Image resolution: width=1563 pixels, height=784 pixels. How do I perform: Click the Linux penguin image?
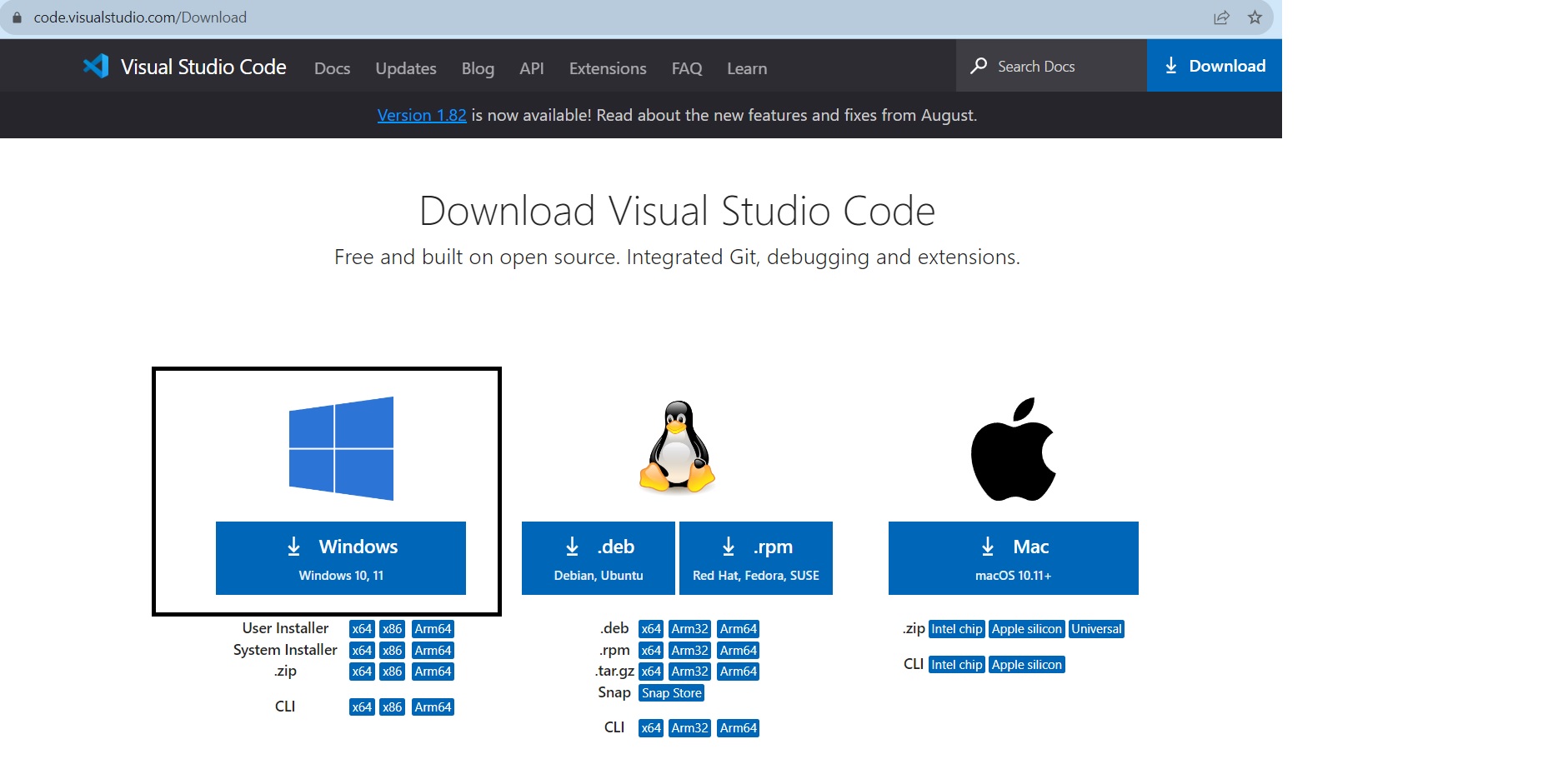[x=678, y=448]
